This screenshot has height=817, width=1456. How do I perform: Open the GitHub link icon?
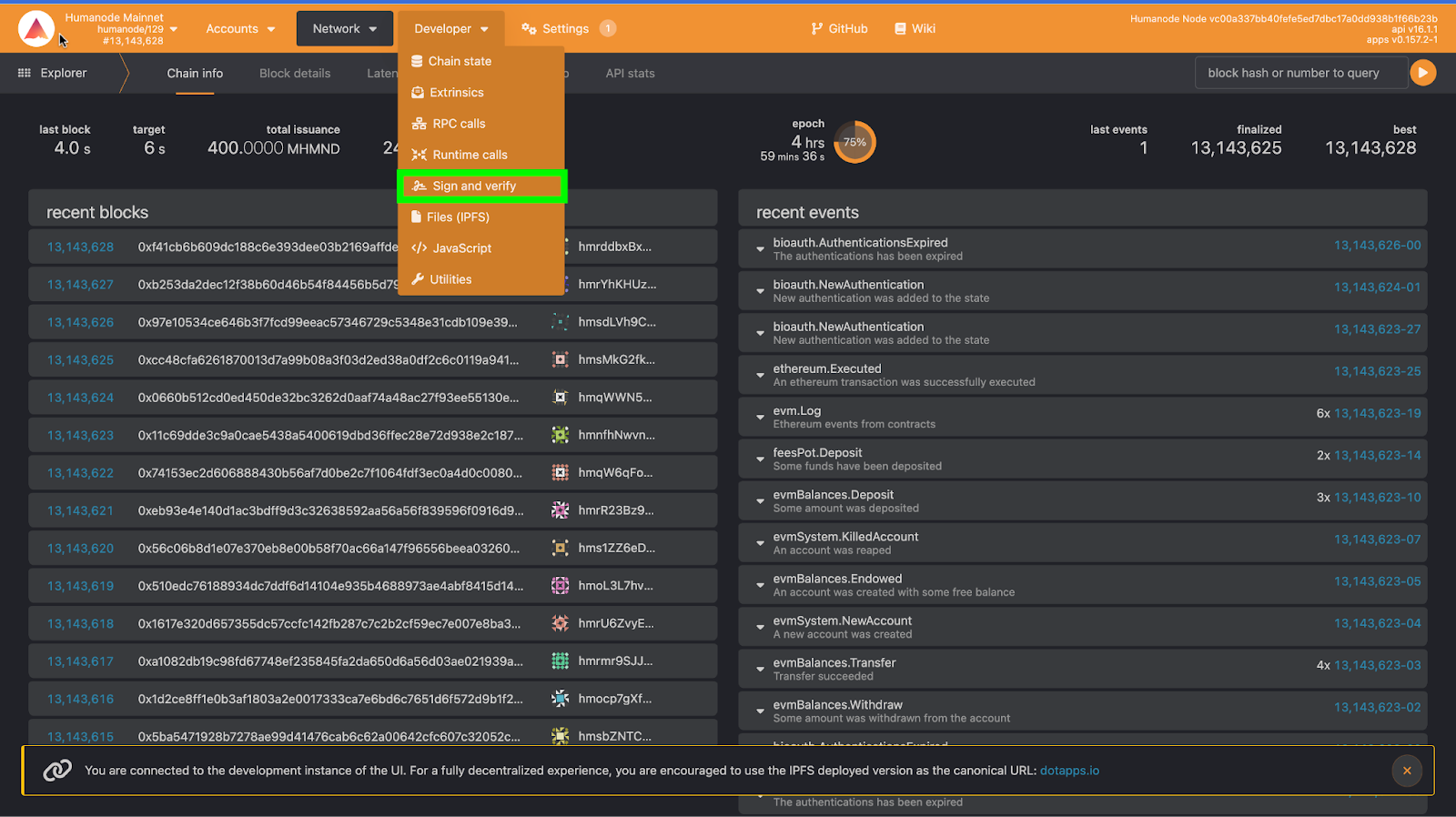coord(817,29)
